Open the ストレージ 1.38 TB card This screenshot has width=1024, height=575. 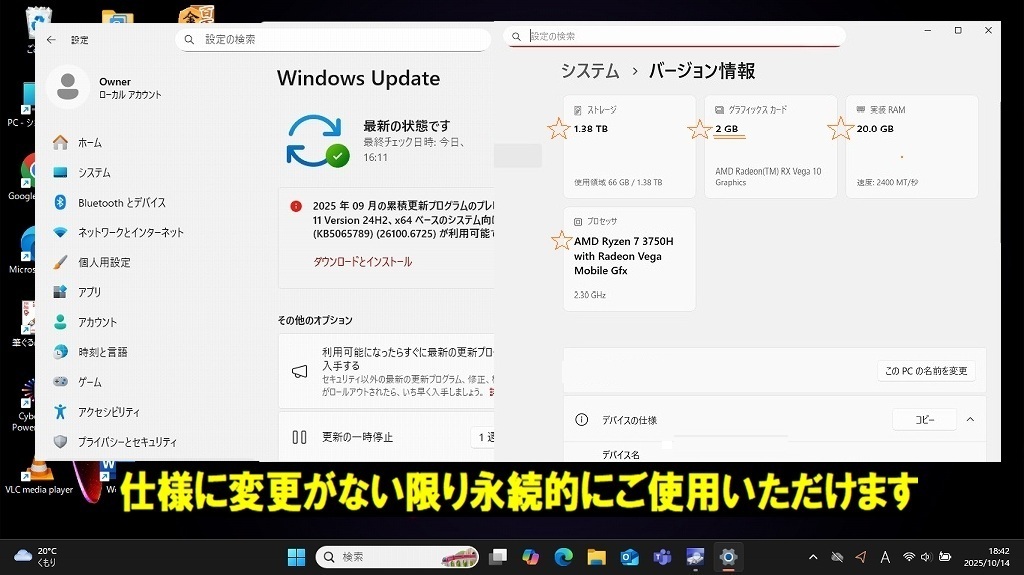click(629, 146)
